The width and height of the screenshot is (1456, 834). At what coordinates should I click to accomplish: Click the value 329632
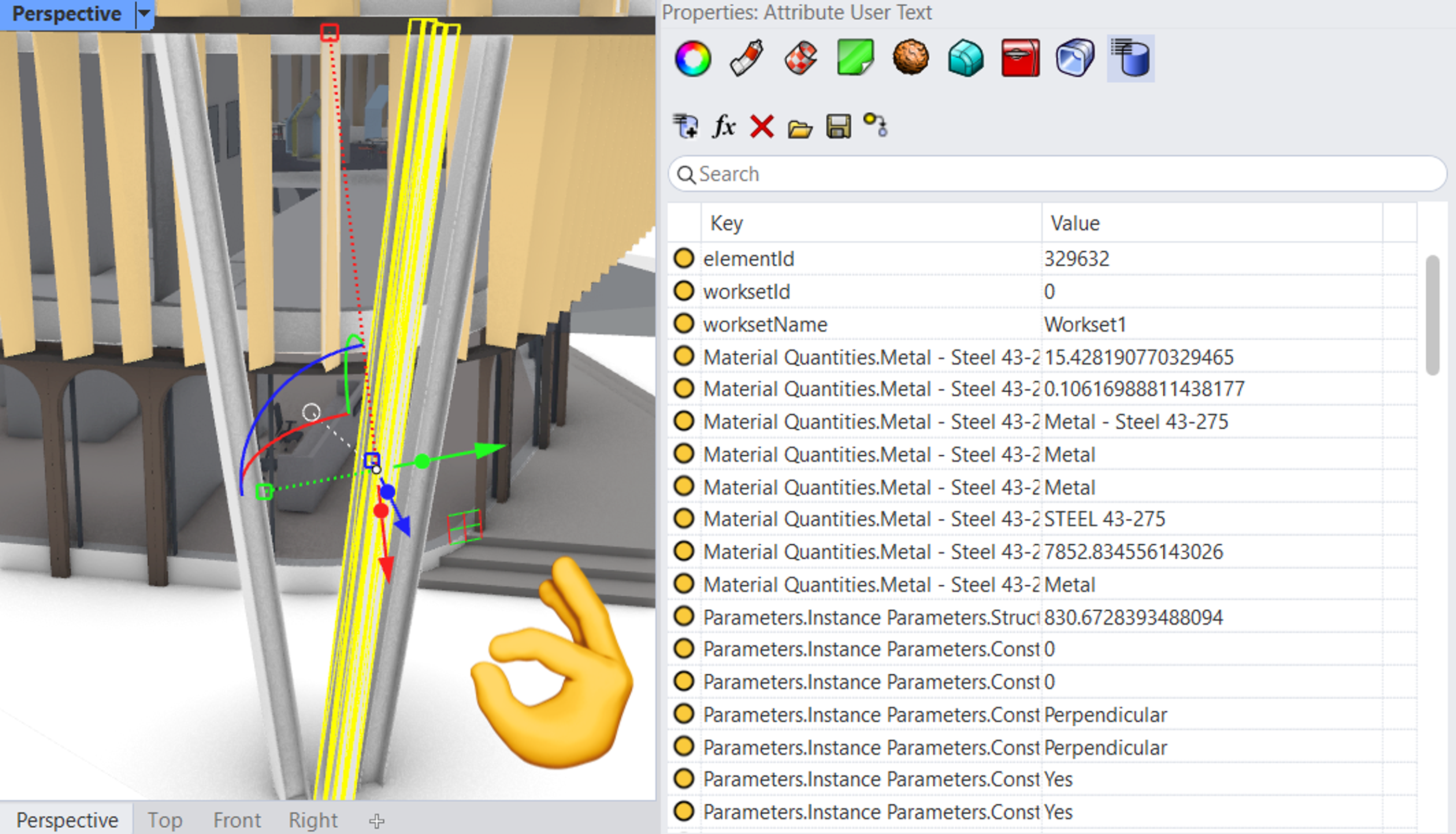1076,259
